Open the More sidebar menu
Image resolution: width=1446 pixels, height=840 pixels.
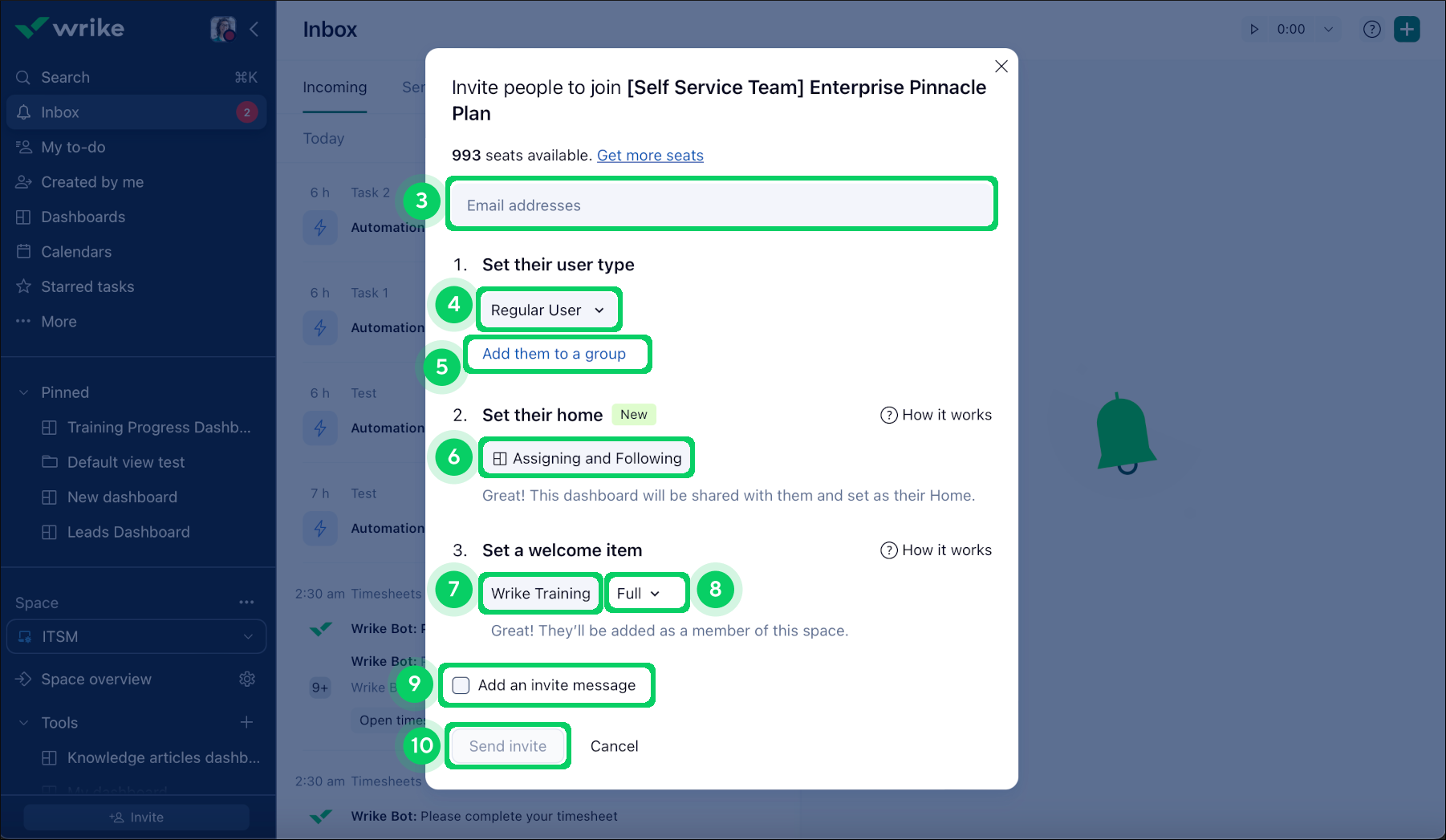tap(59, 321)
